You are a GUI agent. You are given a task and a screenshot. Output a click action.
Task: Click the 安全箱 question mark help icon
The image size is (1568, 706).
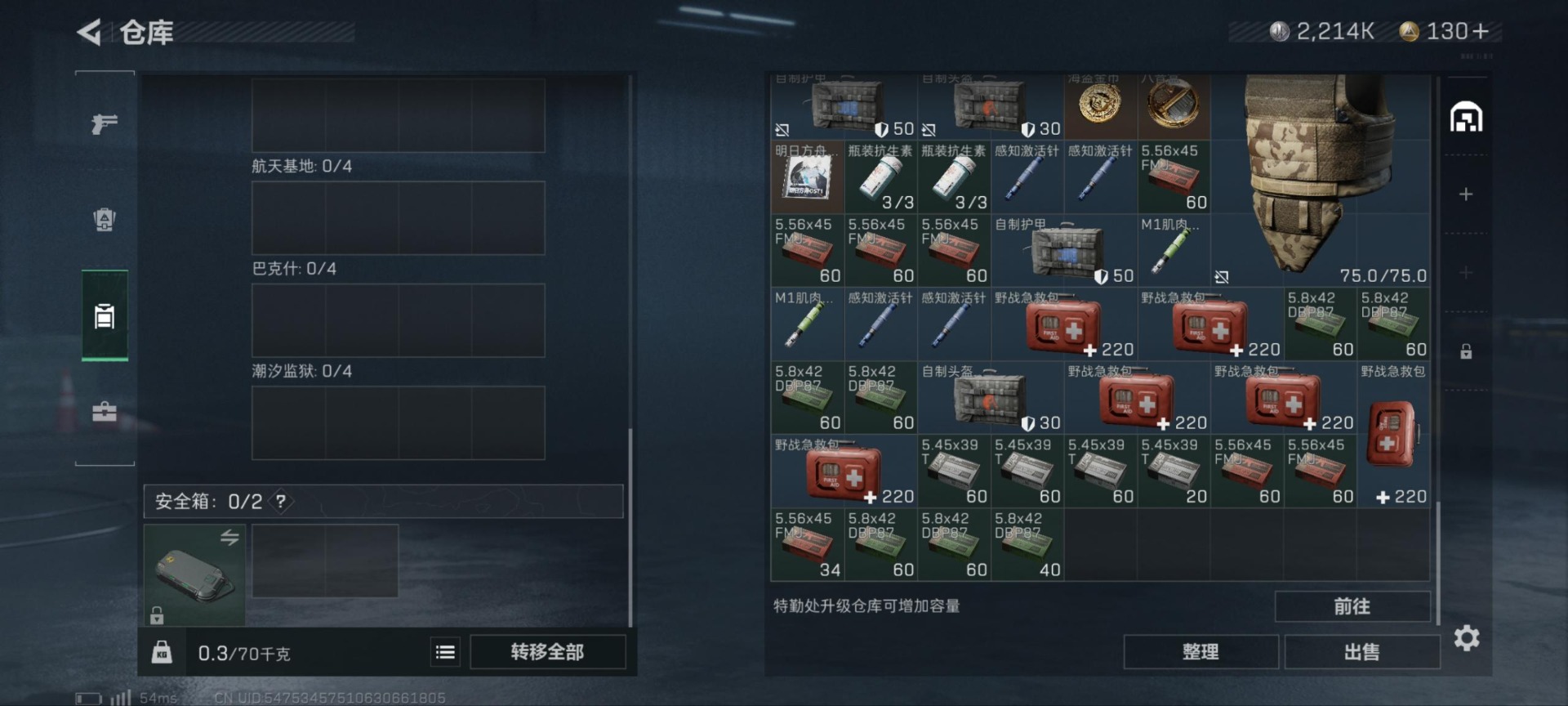click(x=281, y=501)
